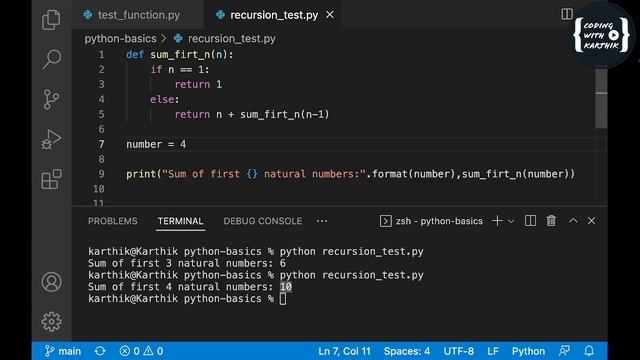Viewport: 640px width, 360px height.
Task: Open the Explorer view in activity bar
Action: click(51, 20)
